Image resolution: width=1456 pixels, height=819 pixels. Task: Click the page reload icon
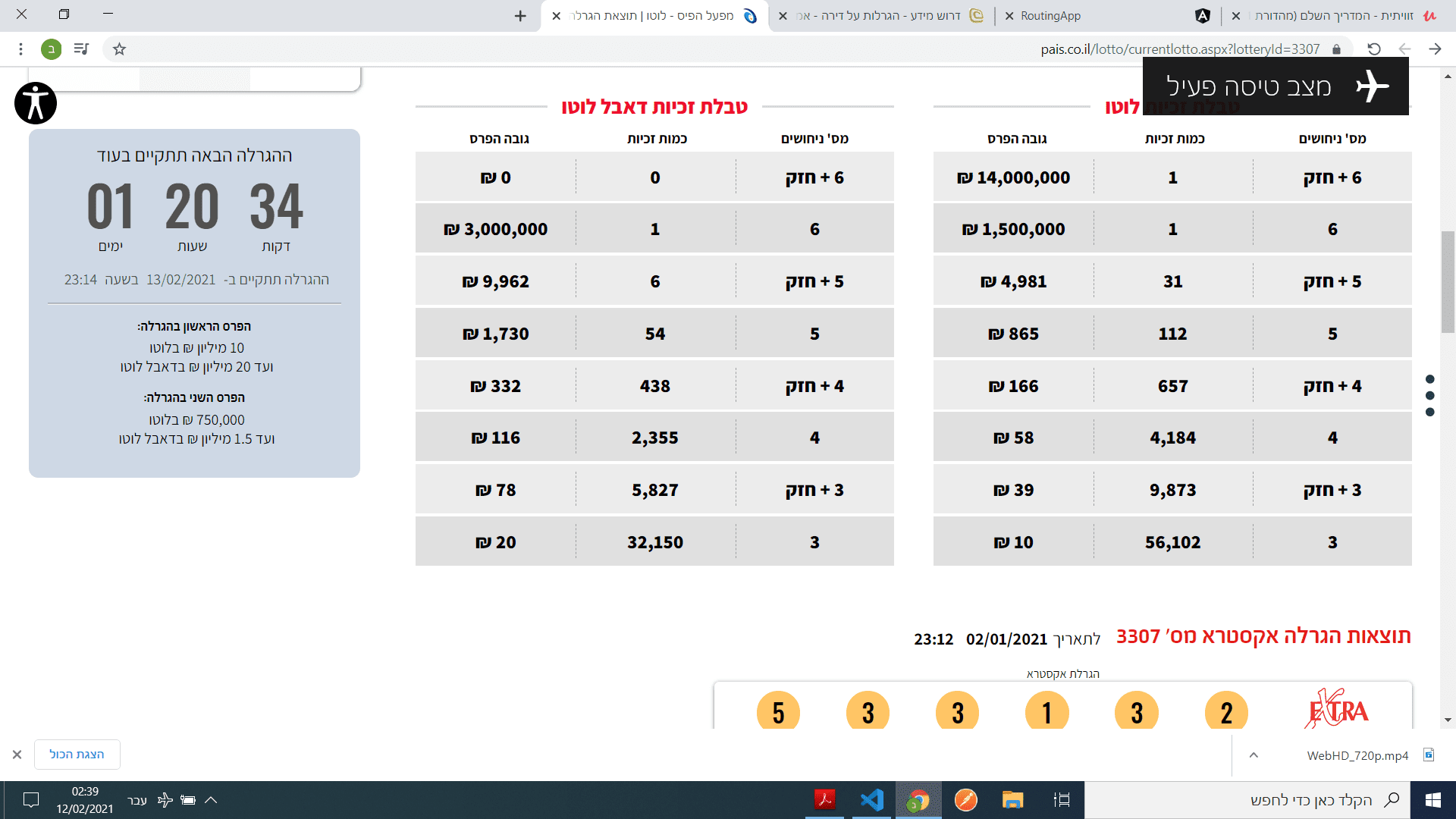click(x=1373, y=49)
